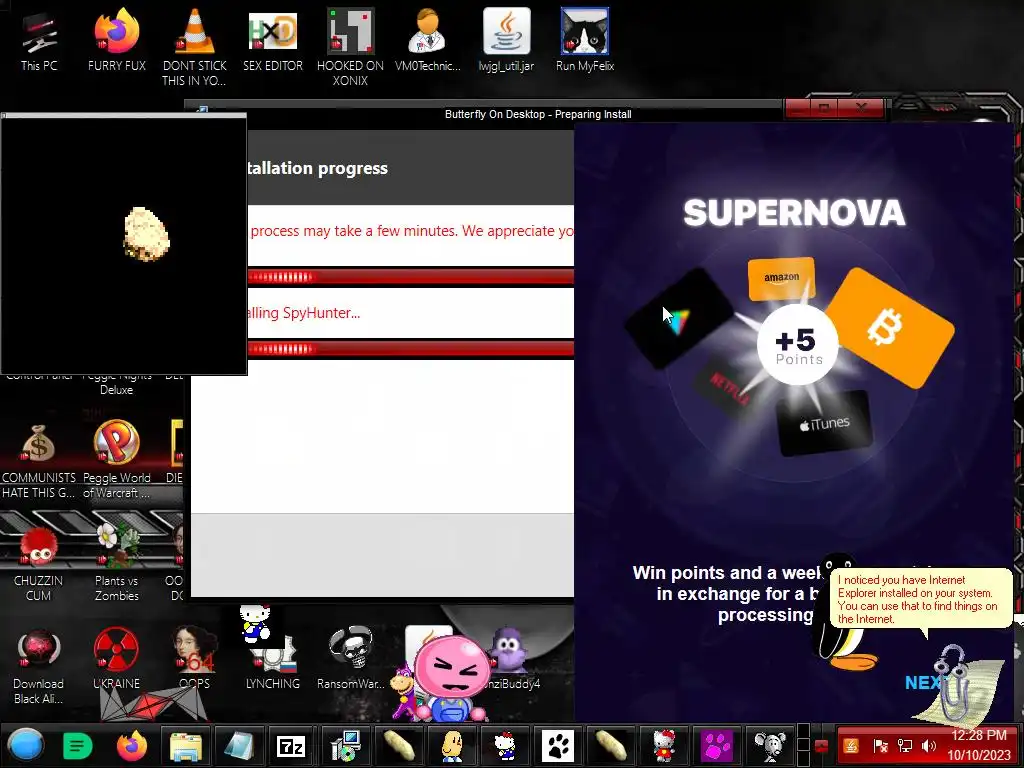
Task: Close the Butterfly On Desktop installer window
Action: (861, 108)
